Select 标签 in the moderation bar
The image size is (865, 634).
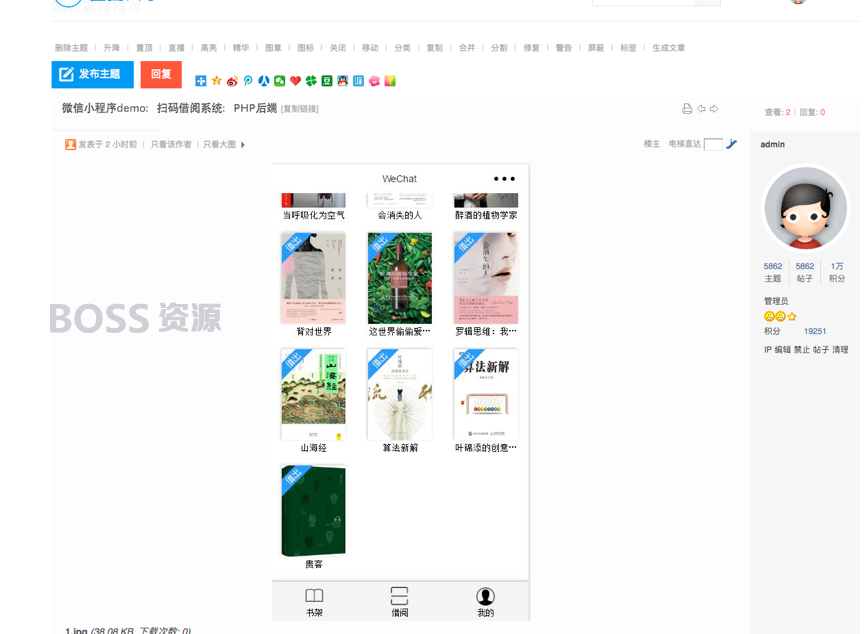[x=628, y=48]
